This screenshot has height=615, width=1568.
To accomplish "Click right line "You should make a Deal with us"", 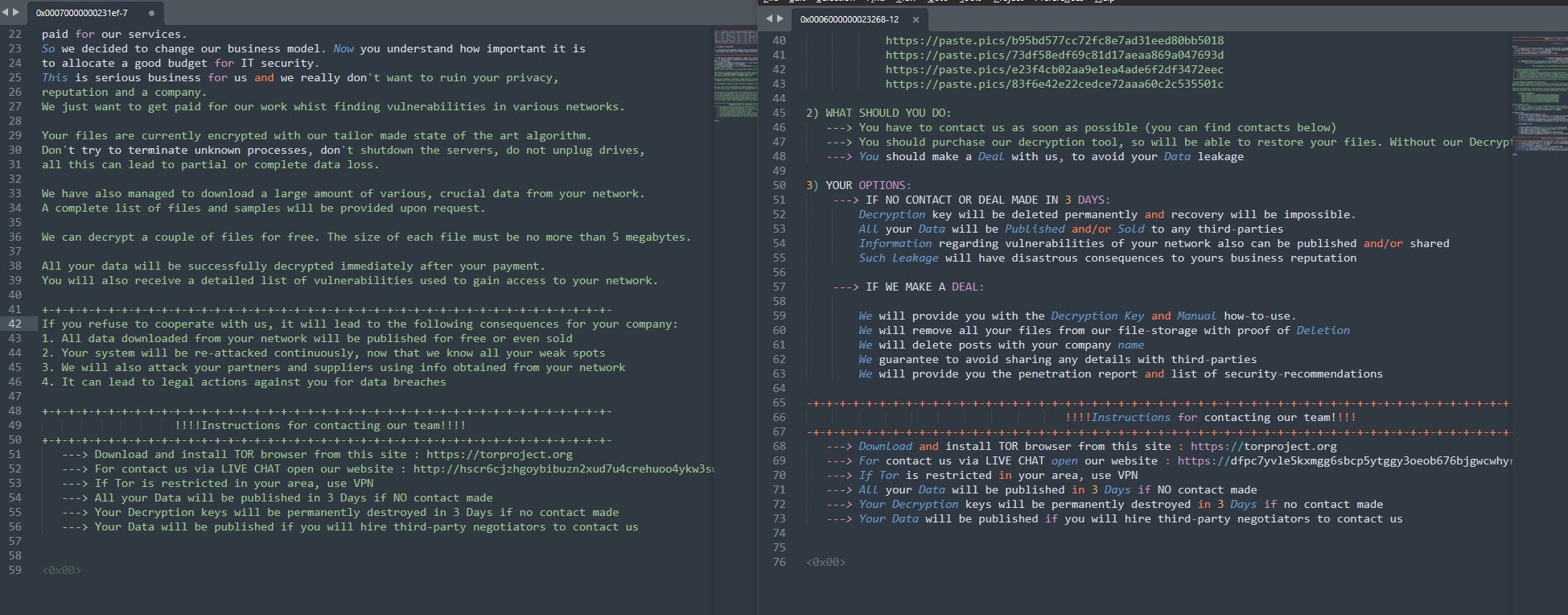I will (1035, 157).
